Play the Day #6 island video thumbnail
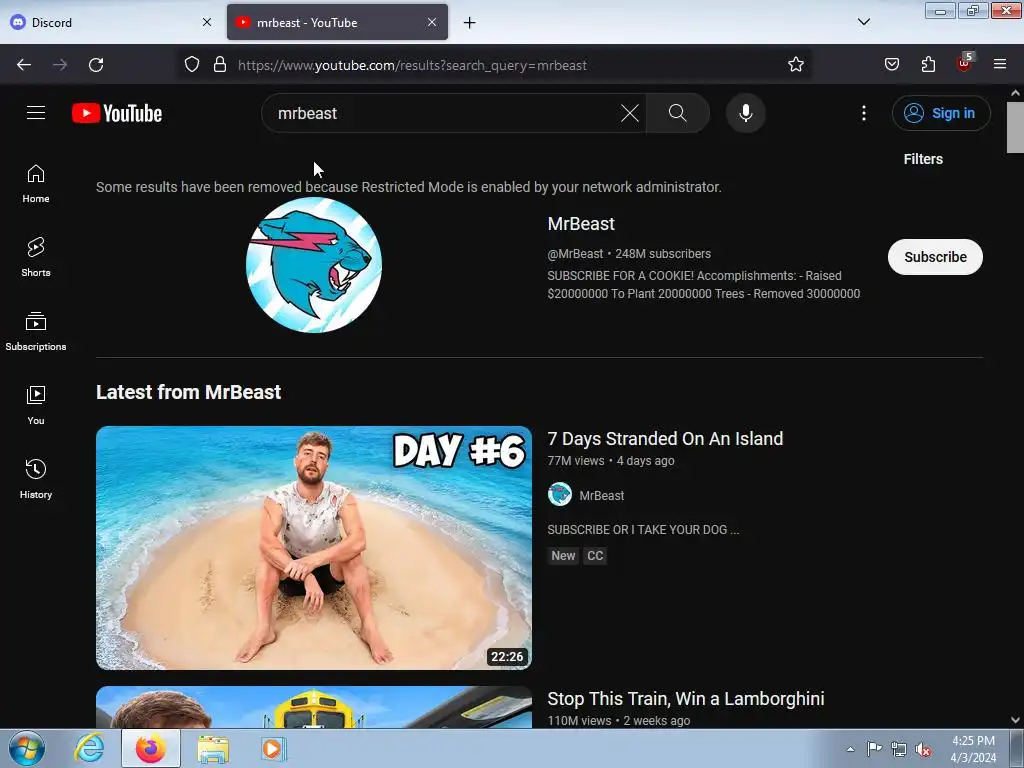The height and width of the screenshot is (768, 1024). [314, 548]
